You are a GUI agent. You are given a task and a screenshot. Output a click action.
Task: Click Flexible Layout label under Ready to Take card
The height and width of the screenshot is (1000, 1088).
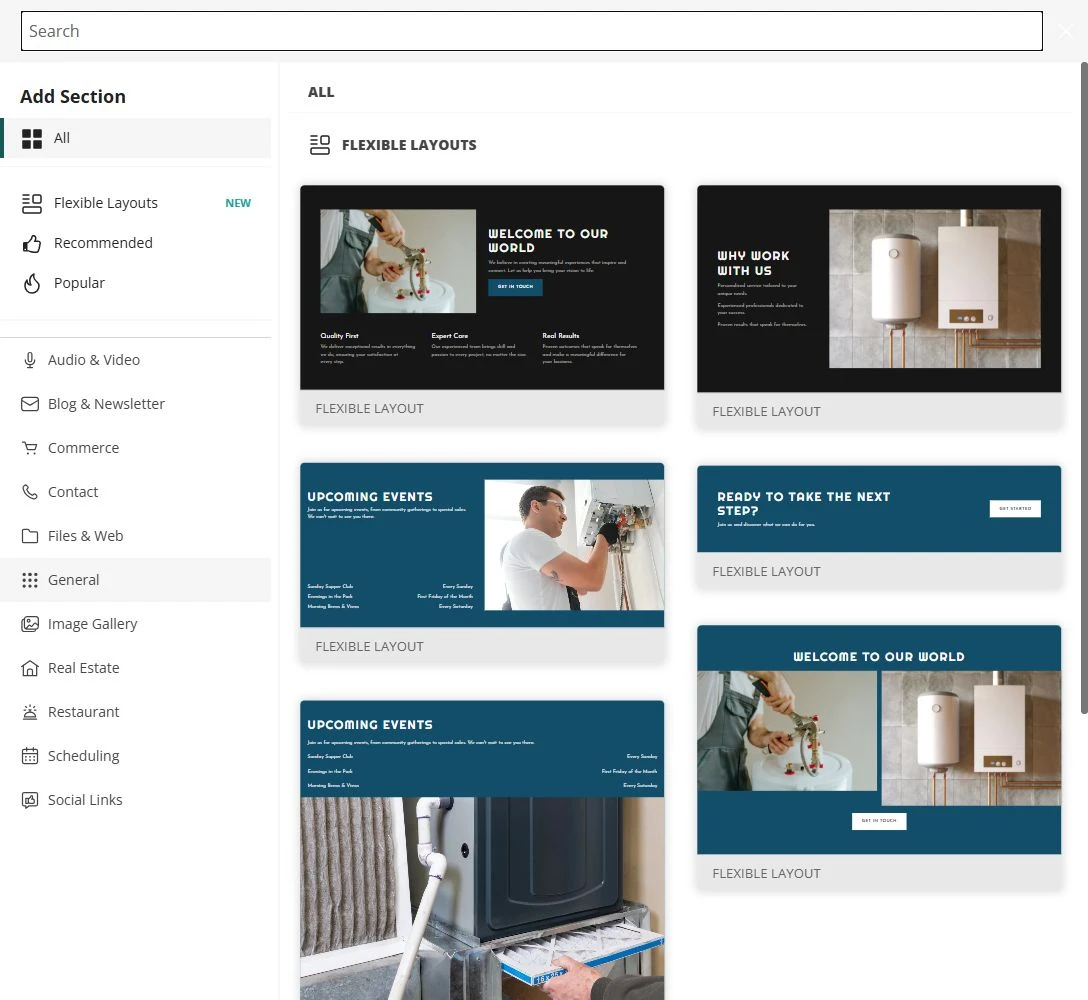coord(766,571)
